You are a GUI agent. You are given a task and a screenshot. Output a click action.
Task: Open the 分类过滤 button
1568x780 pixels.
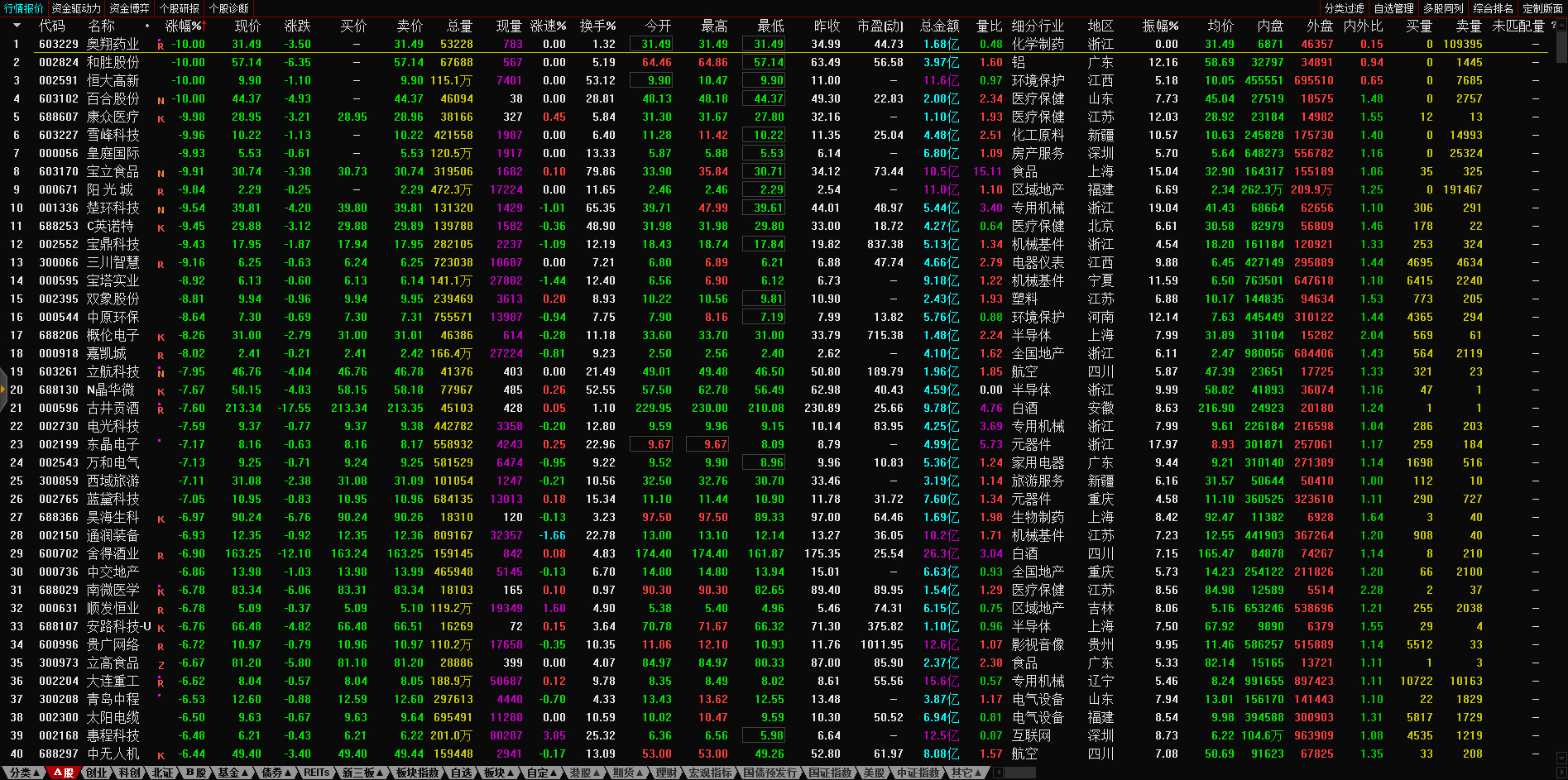1344,8
